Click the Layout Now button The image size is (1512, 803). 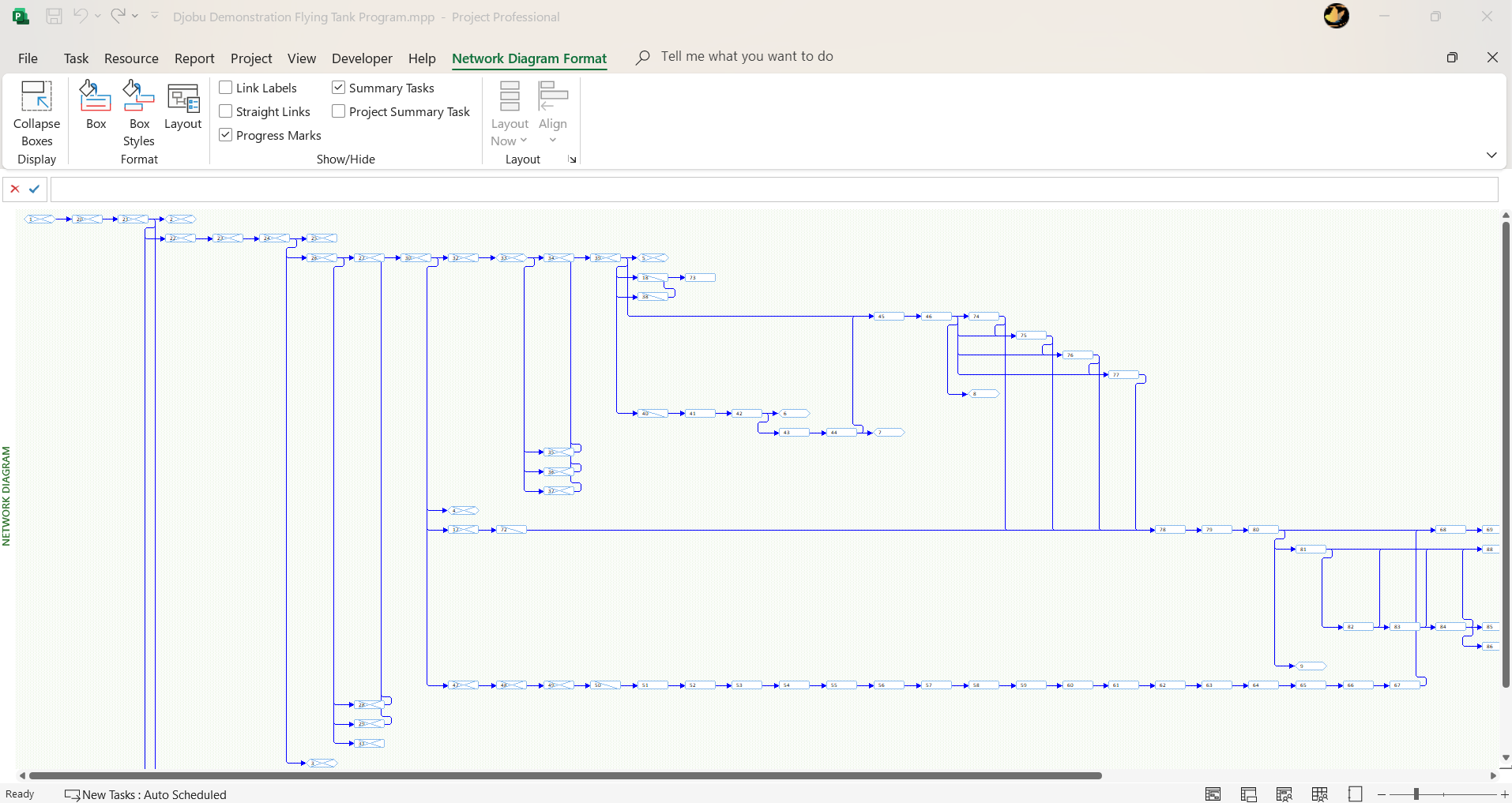pos(510,113)
